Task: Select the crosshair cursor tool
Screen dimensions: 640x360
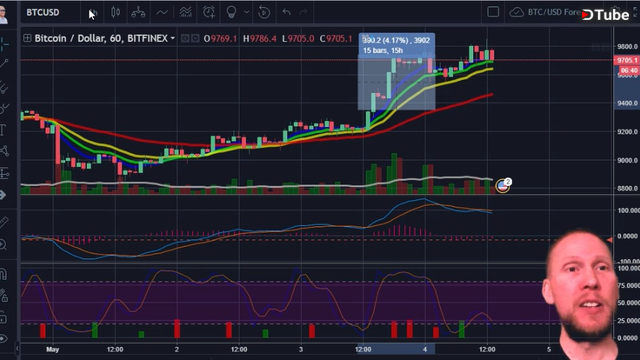Action: pyautogui.click(x=4, y=44)
